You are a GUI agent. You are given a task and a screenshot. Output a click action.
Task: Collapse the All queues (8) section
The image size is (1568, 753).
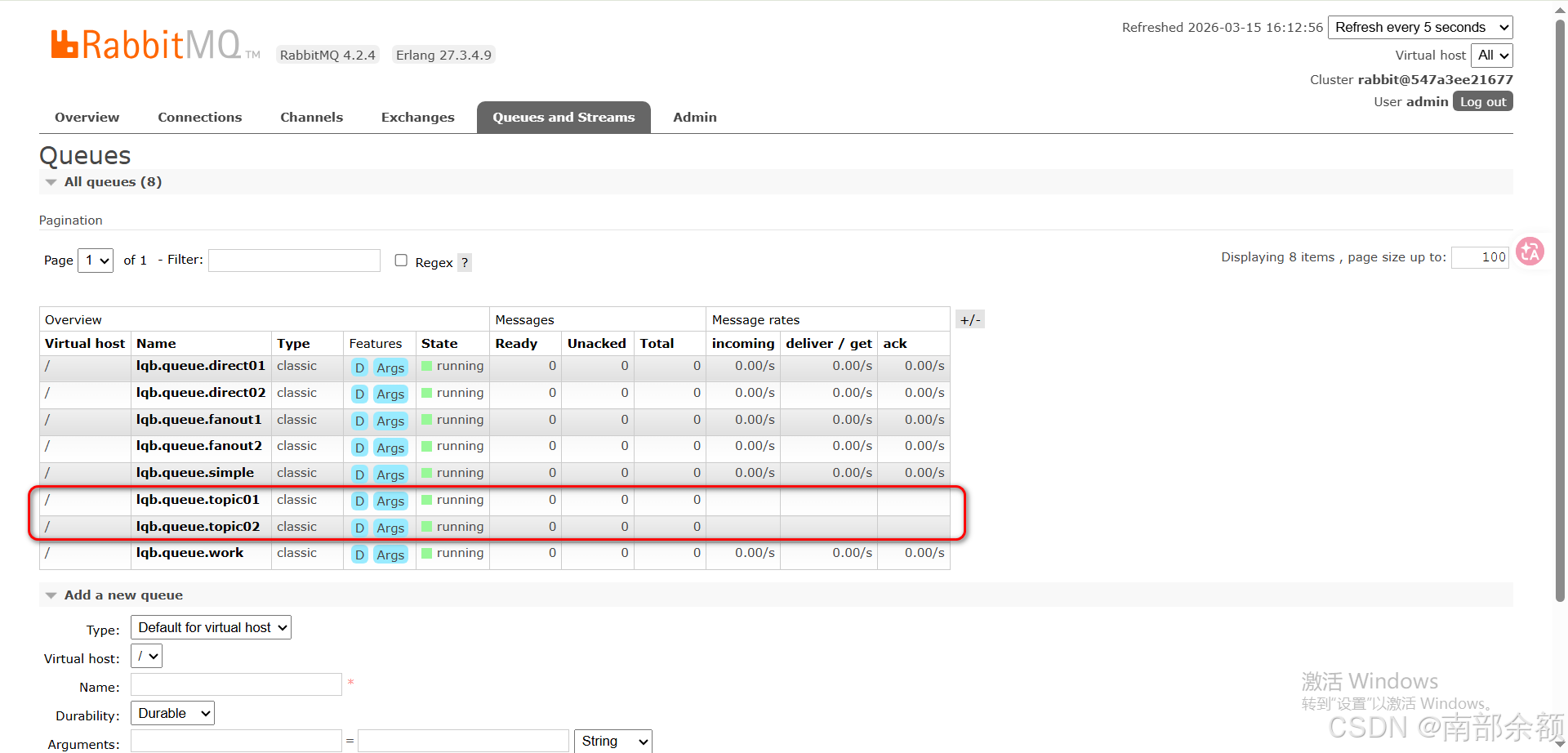[x=113, y=181]
